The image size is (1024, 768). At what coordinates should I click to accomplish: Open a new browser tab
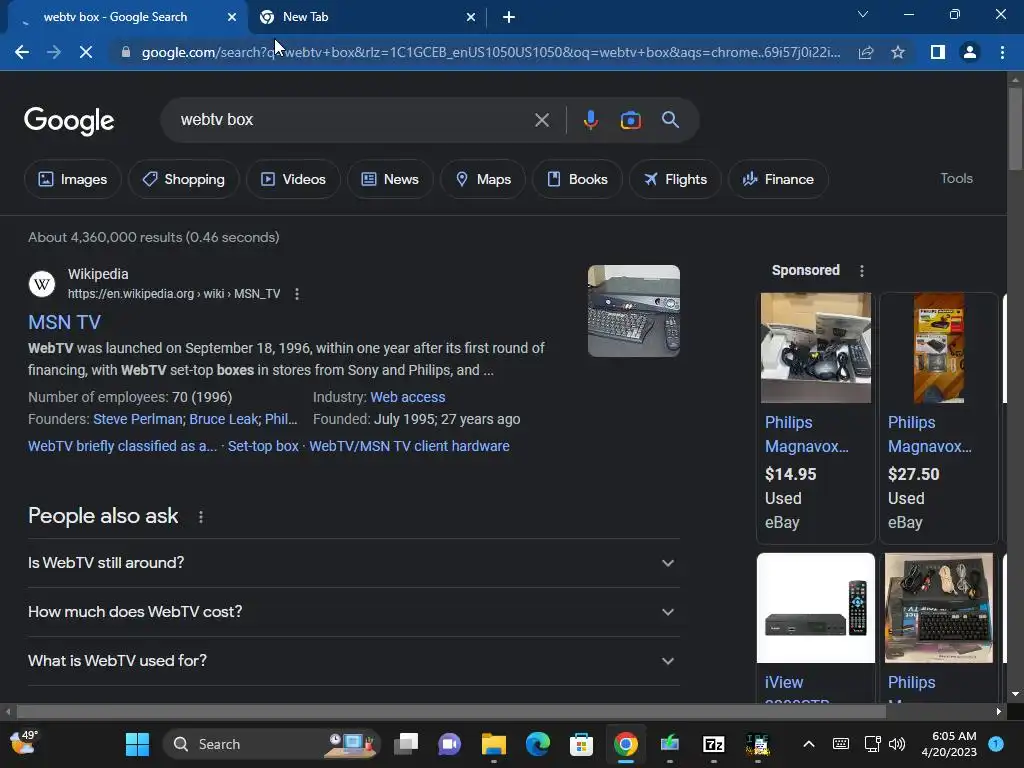(x=509, y=18)
